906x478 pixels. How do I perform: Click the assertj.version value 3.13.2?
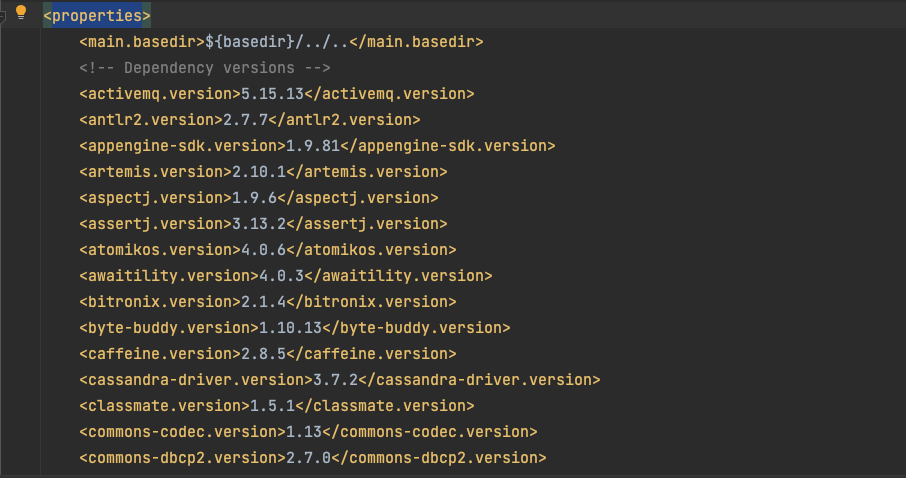(259, 224)
